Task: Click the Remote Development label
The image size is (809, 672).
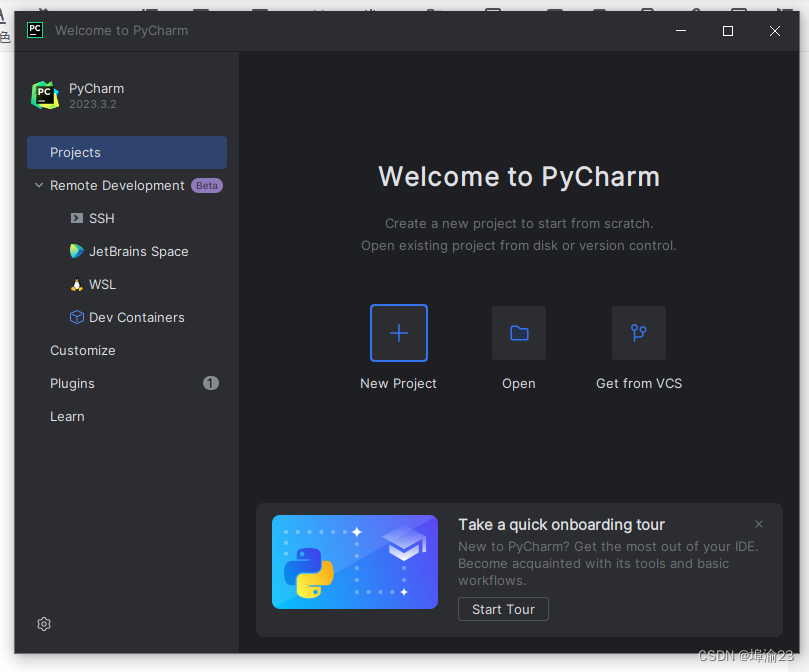Action: point(117,186)
